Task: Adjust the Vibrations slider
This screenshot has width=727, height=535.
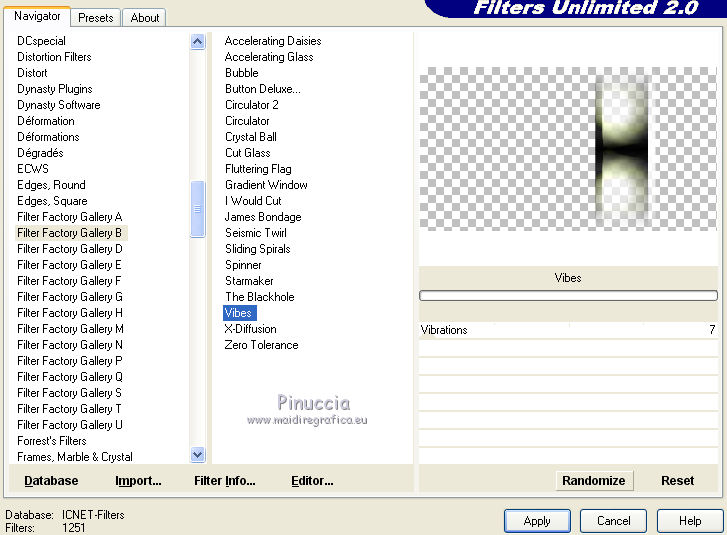Action: click(x=568, y=330)
